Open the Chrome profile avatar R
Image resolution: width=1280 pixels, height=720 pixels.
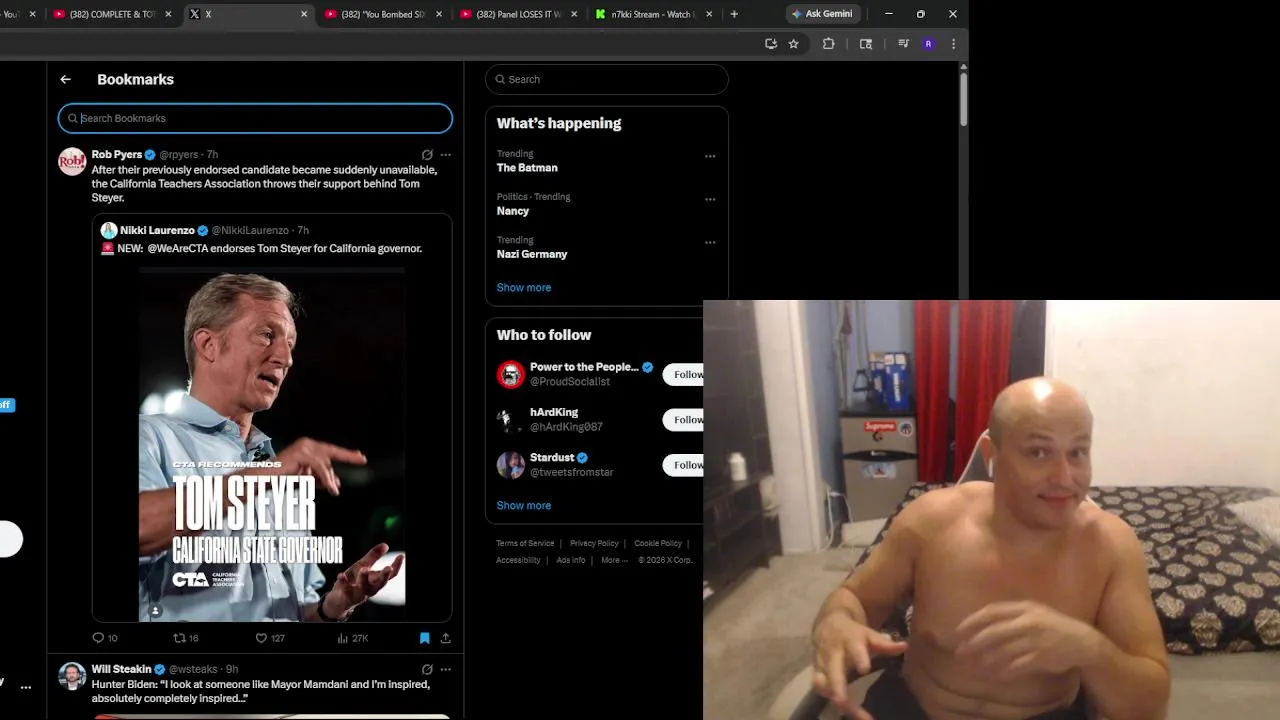coord(928,44)
